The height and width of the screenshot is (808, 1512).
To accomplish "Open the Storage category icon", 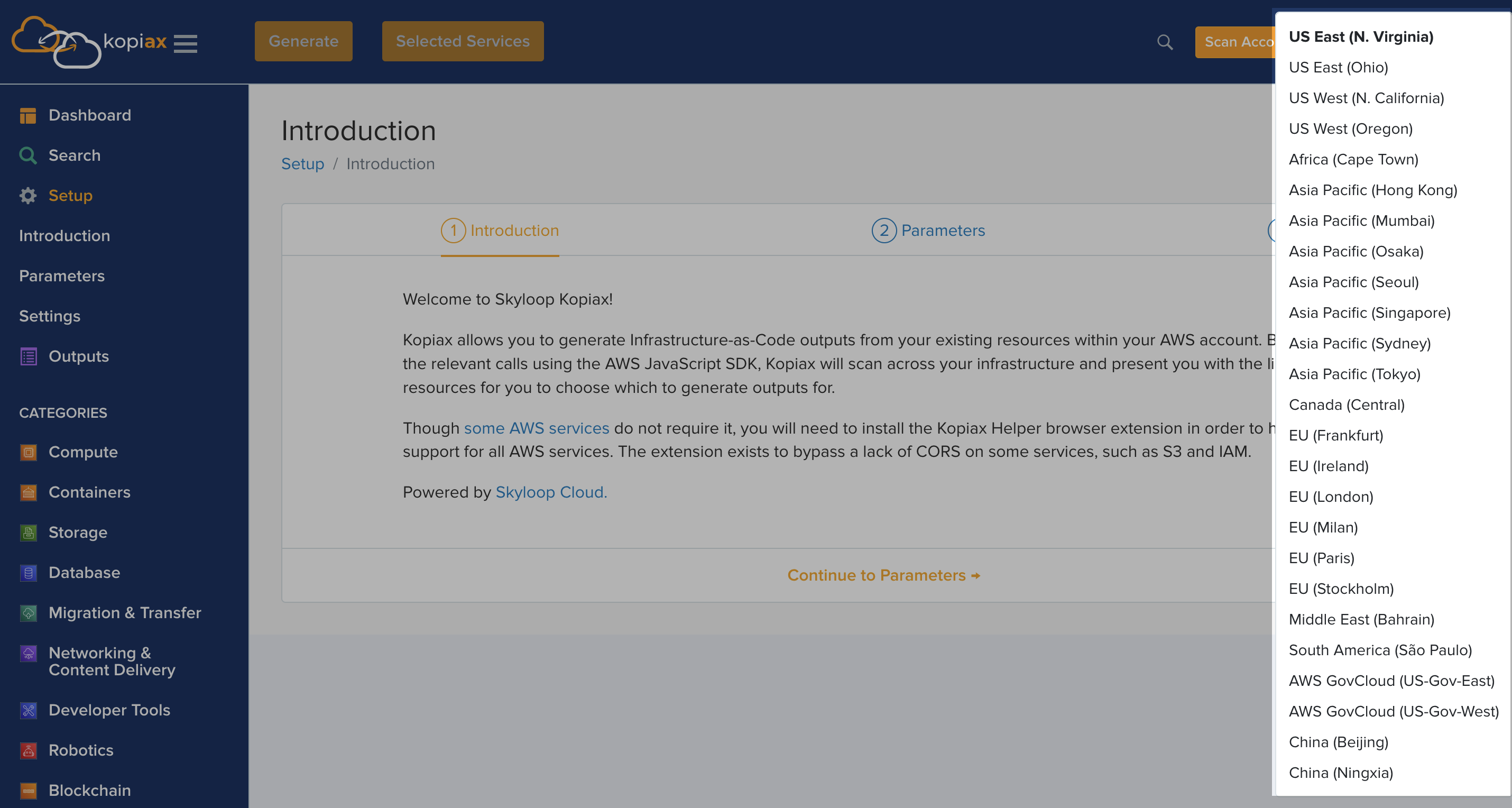I will (x=28, y=532).
